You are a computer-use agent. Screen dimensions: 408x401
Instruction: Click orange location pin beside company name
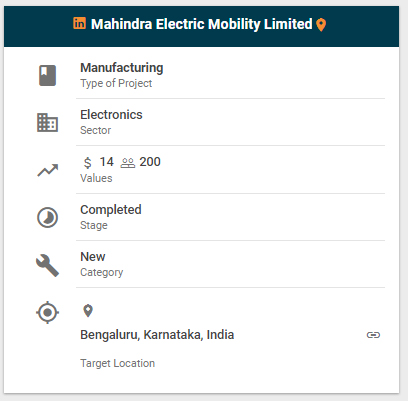click(x=321, y=25)
